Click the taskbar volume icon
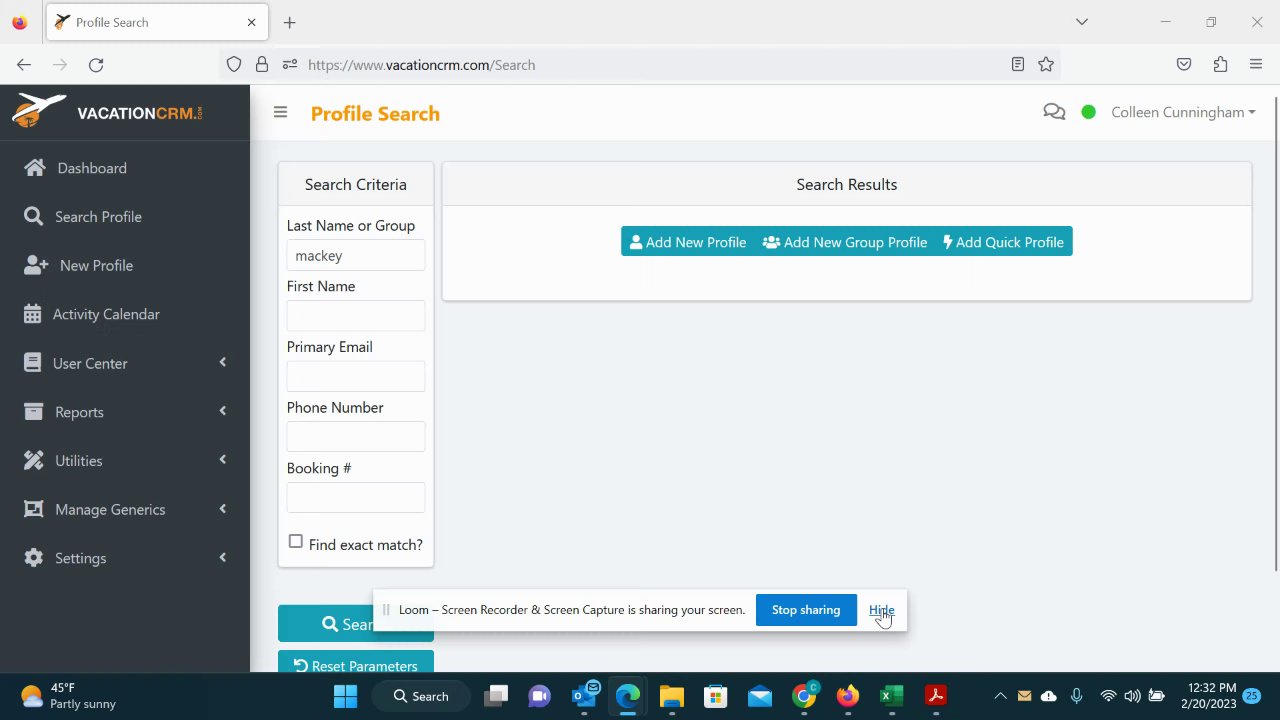The image size is (1280, 720). pyautogui.click(x=1132, y=696)
